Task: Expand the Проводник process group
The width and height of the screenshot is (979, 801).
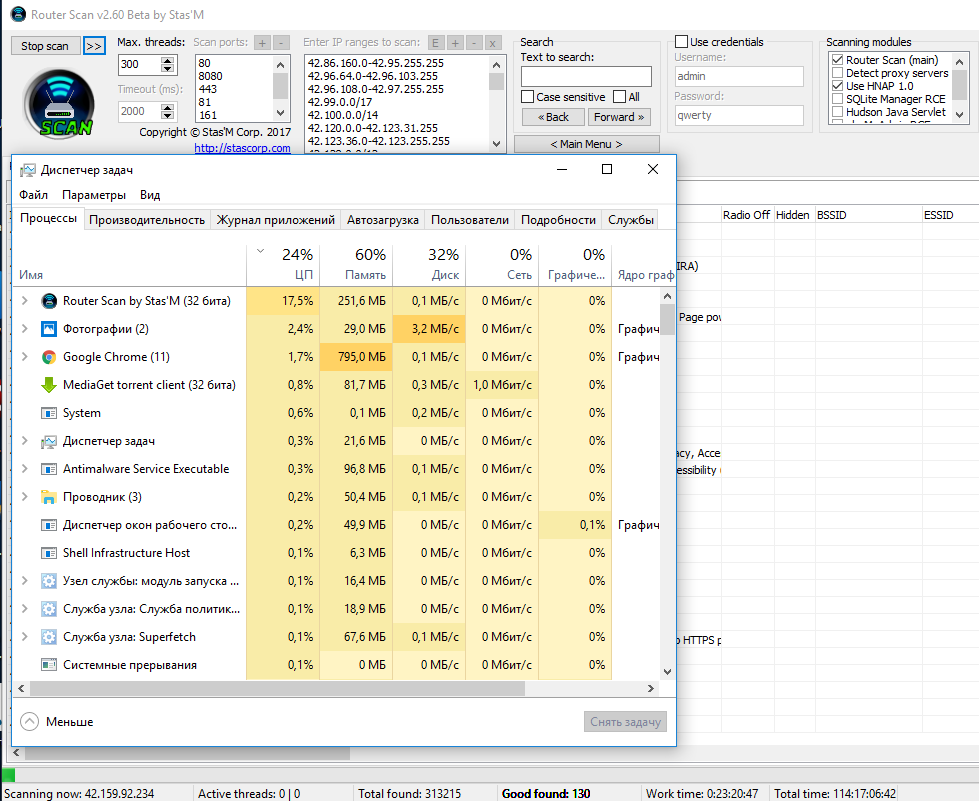Action: pos(25,497)
